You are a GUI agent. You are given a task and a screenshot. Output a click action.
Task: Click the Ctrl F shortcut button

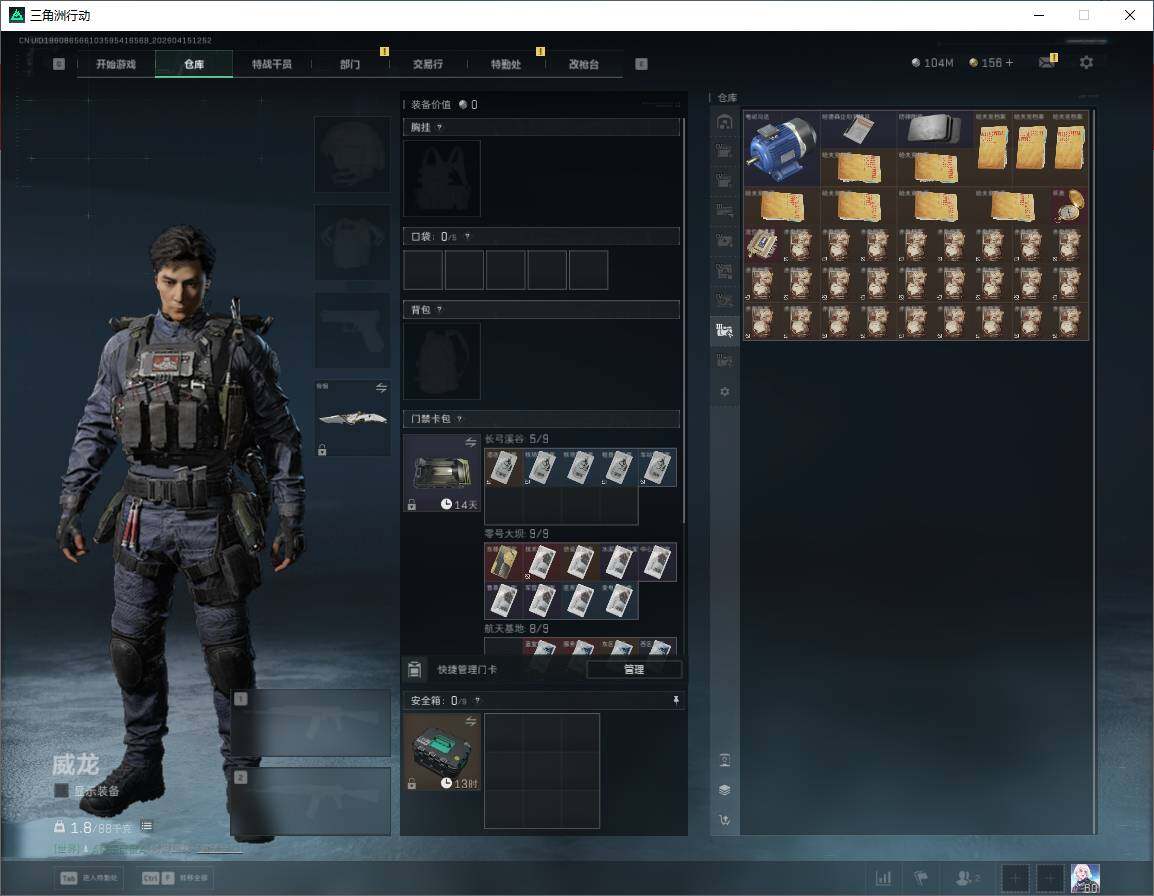(174, 878)
